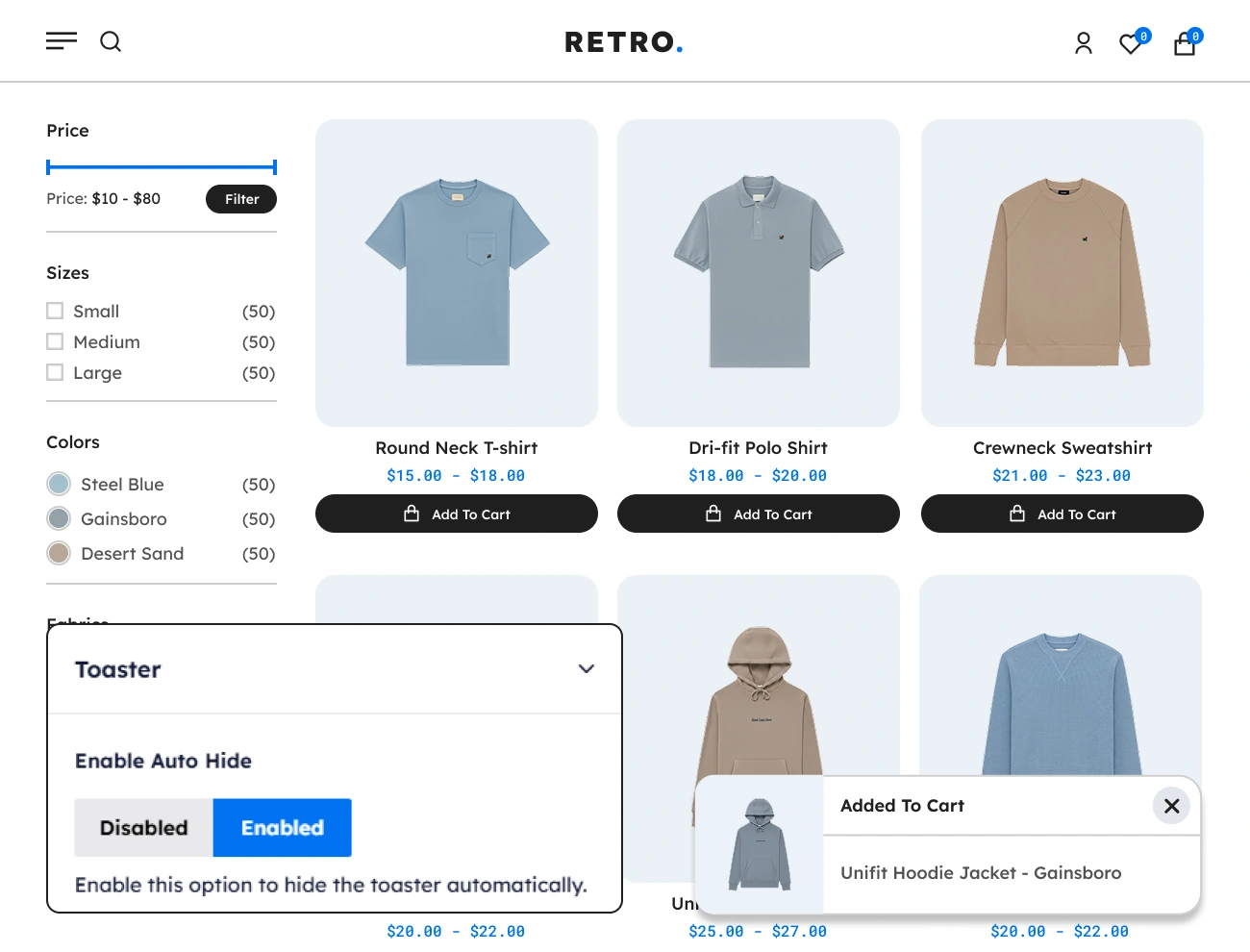The width and height of the screenshot is (1250, 952).
Task: Click the $18.00 - $20.00 price
Action: [x=759, y=476]
